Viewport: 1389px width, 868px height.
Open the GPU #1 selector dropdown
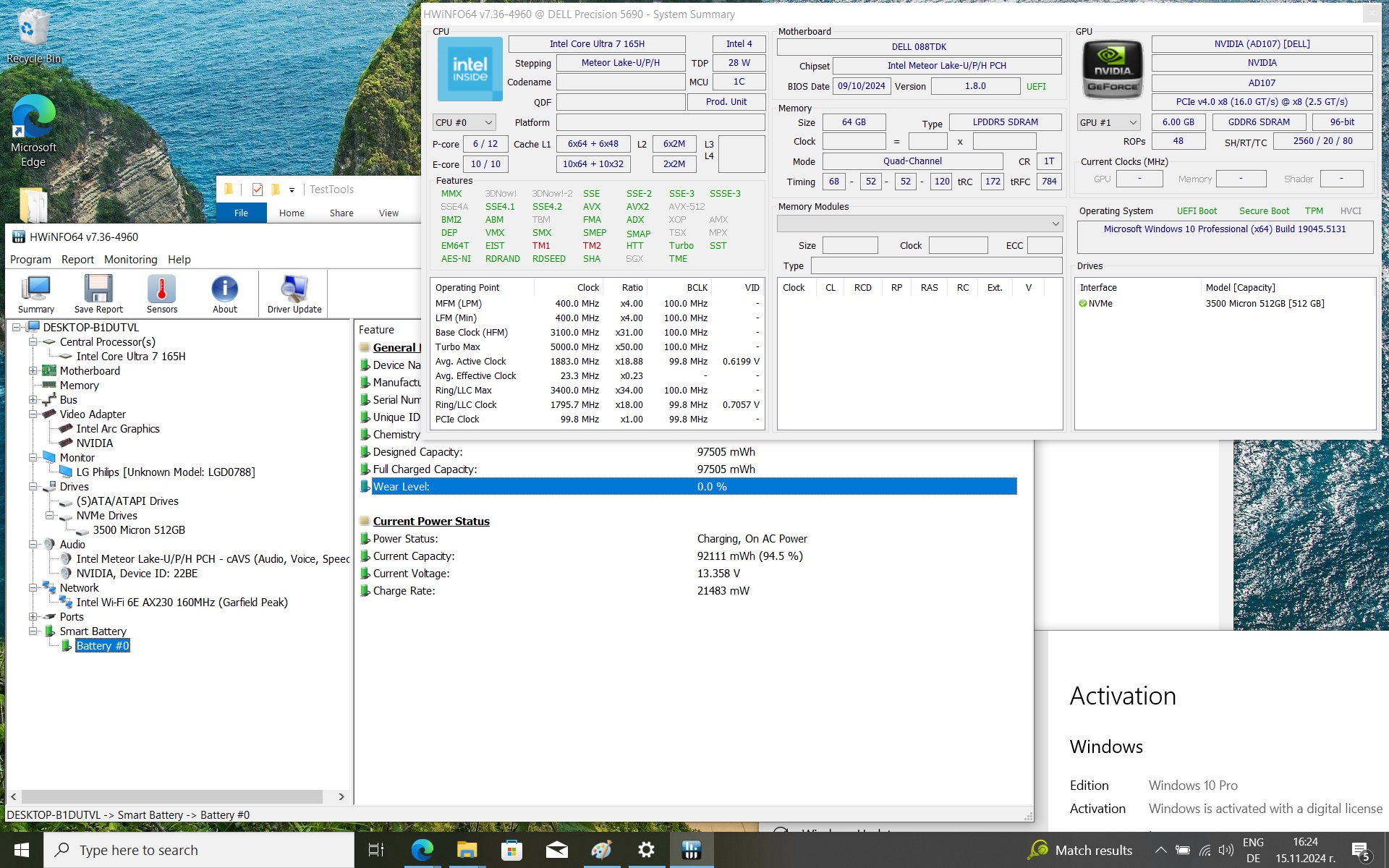1108,123
